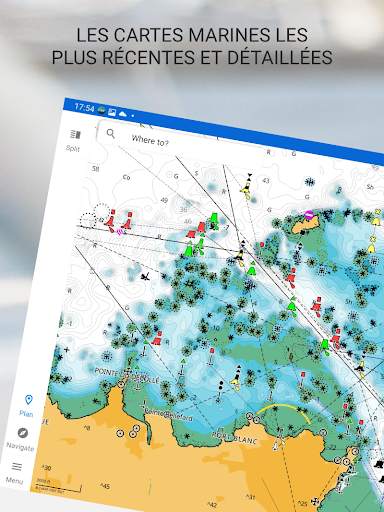Tap the land elevation '45' marker
Screen dimensions: 384x512
[x=106, y=487]
